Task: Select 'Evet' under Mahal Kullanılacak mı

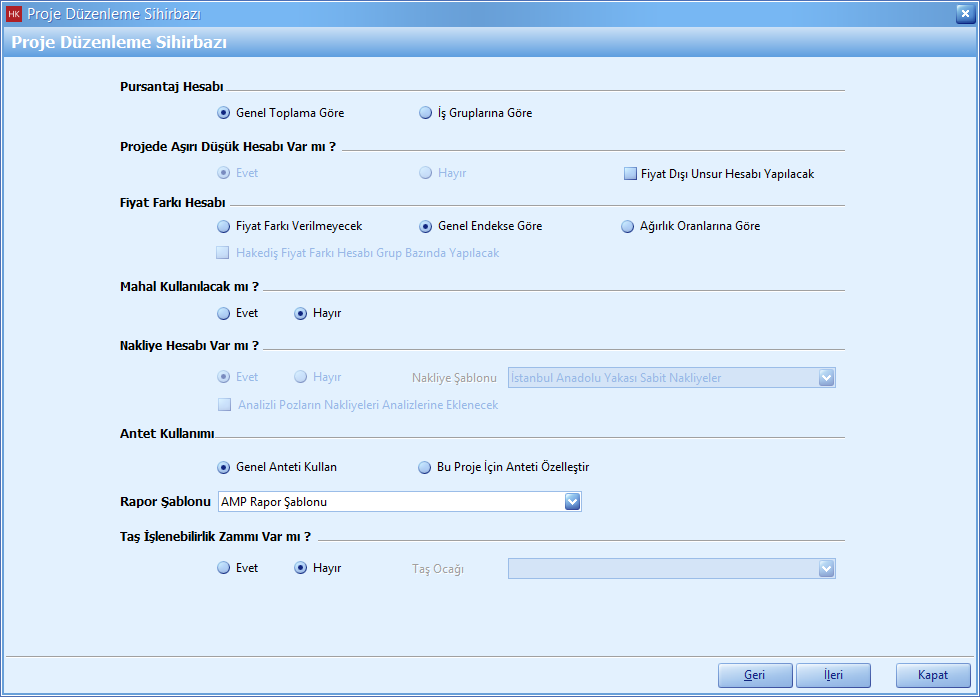Action: [224, 313]
